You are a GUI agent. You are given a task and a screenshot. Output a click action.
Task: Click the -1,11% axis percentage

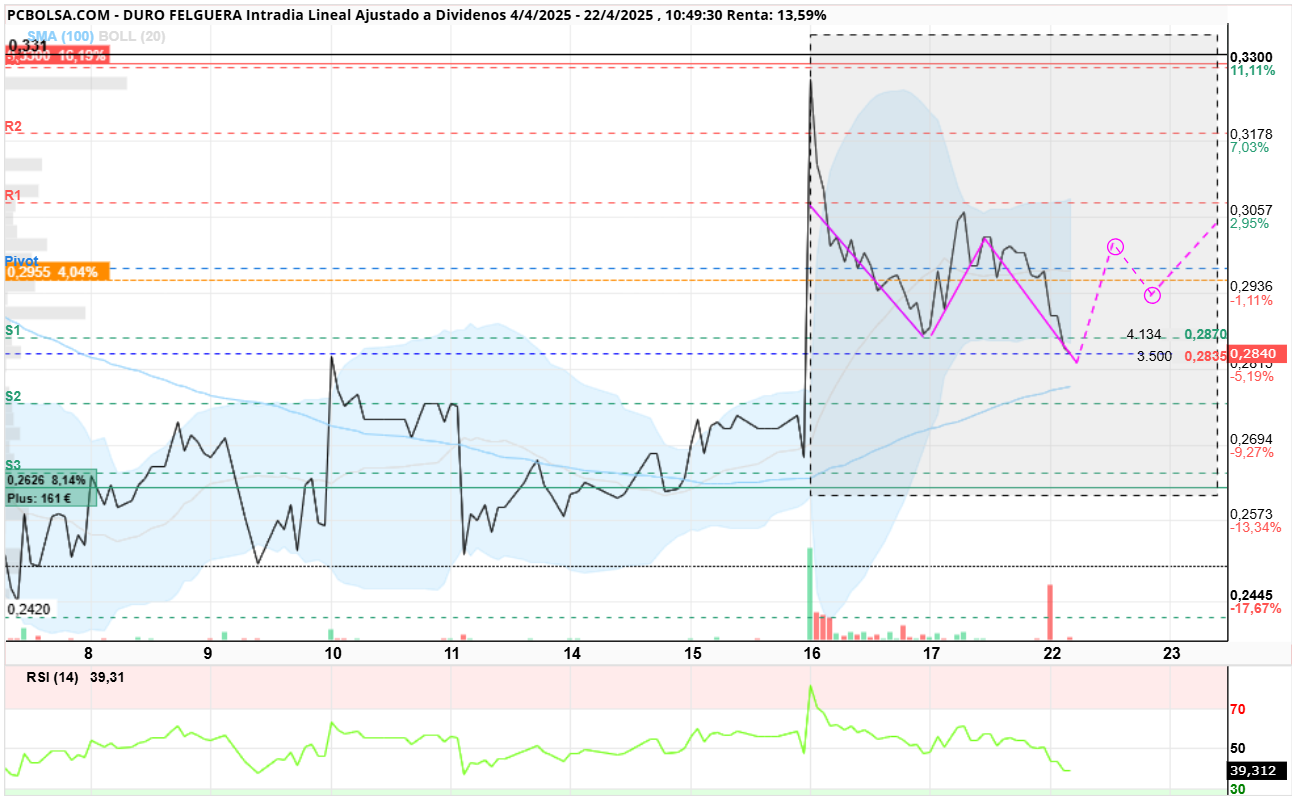(1252, 300)
